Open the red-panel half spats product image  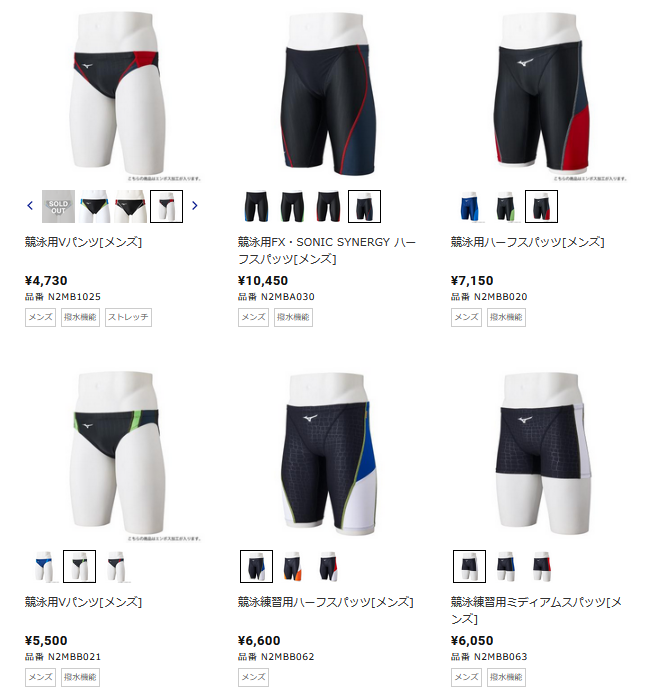(x=541, y=95)
